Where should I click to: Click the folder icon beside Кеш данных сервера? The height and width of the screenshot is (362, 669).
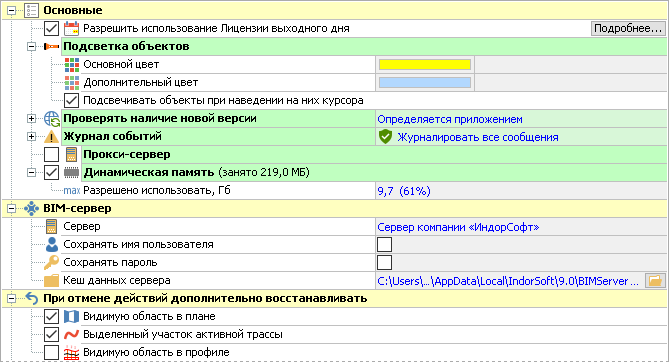point(51,280)
